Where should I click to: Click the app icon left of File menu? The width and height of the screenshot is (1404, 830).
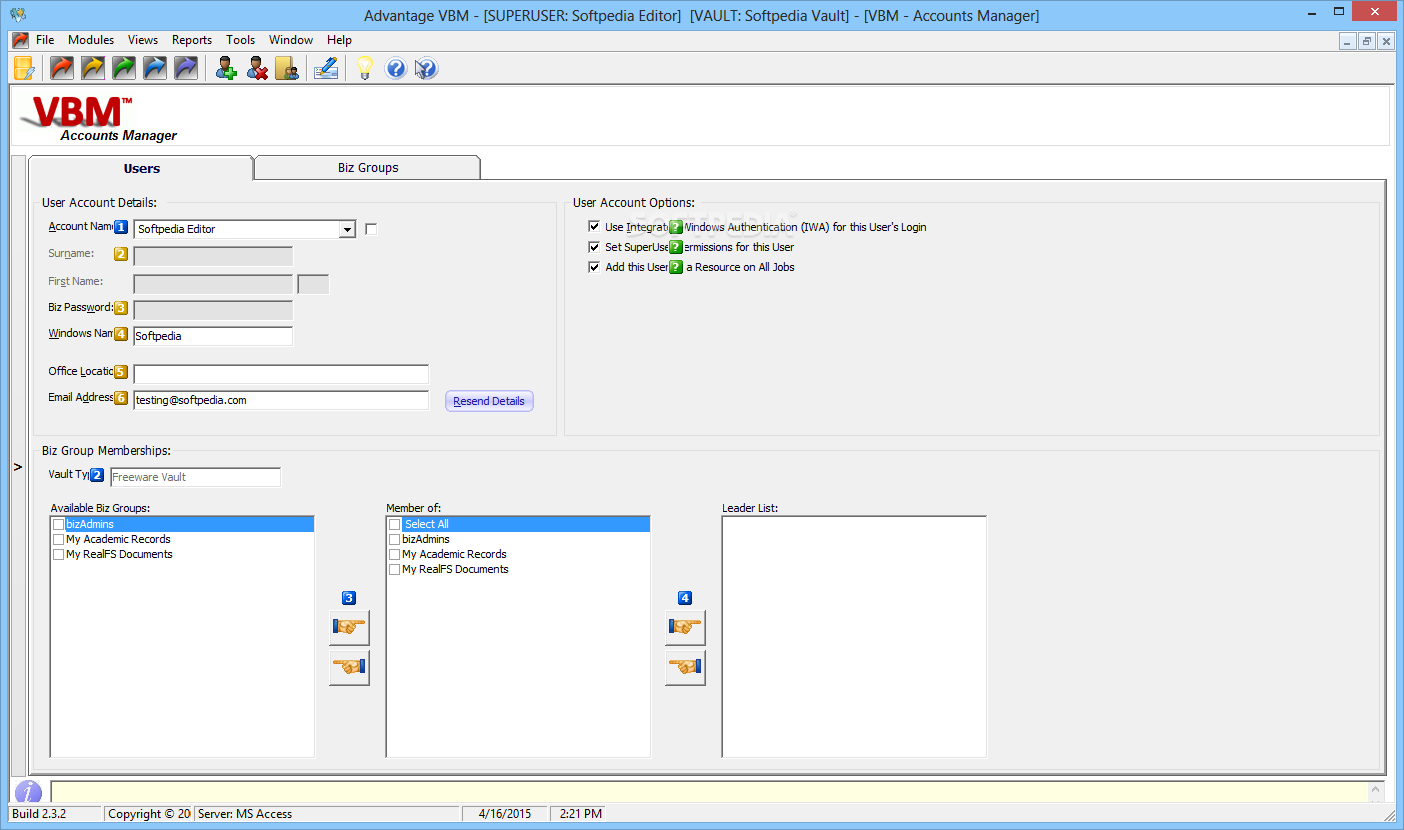coord(20,40)
